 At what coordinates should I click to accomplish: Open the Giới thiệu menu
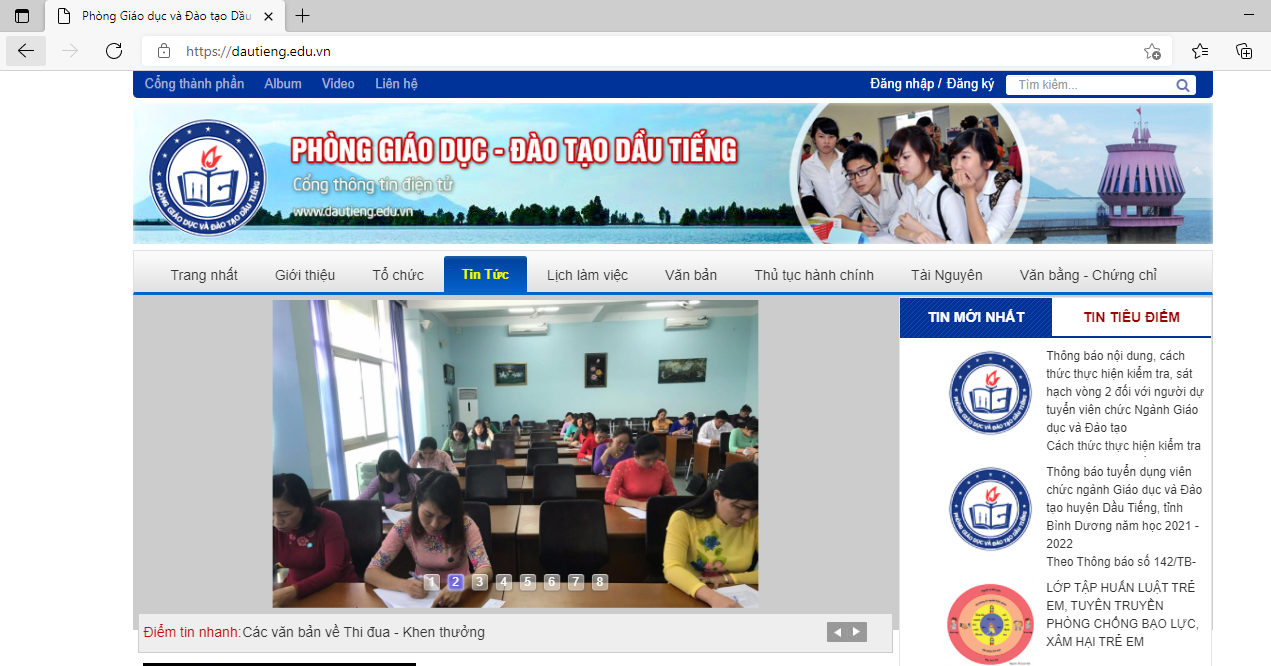tap(305, 275)
